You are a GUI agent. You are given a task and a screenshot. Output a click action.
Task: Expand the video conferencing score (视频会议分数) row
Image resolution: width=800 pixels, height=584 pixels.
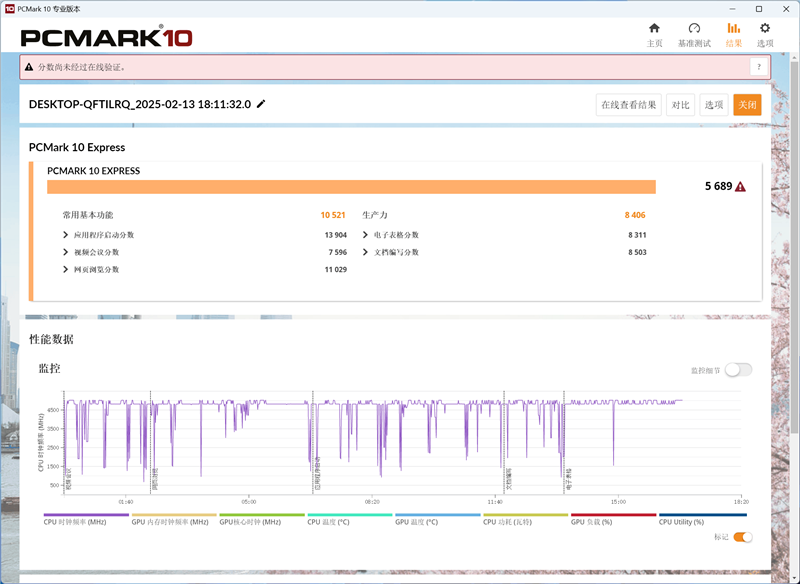click(66, 252)
